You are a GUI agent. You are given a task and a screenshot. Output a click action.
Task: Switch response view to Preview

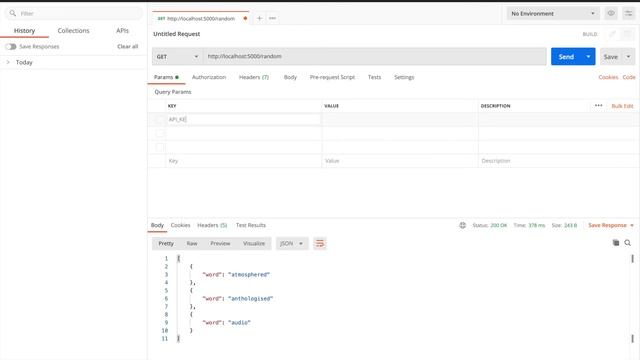point(220,244)
